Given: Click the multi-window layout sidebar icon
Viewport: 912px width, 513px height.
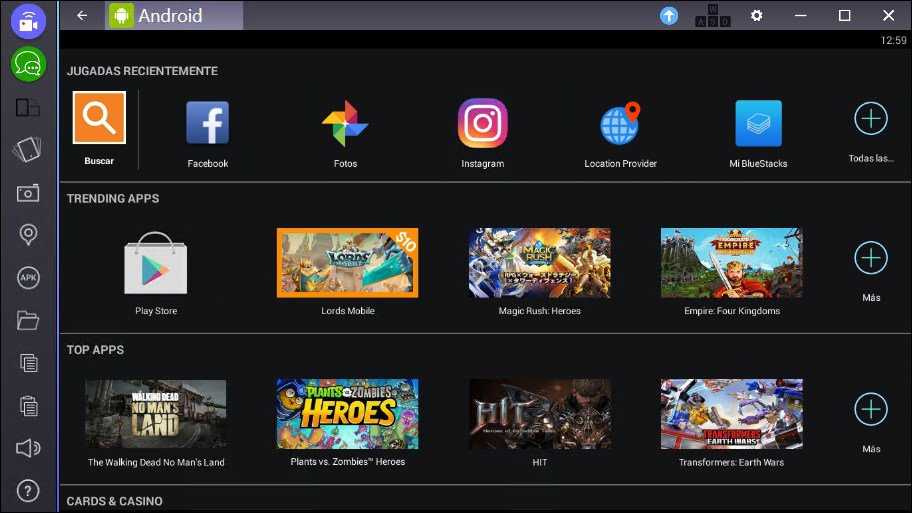Looking at the screenshot, I should [27, 108].
